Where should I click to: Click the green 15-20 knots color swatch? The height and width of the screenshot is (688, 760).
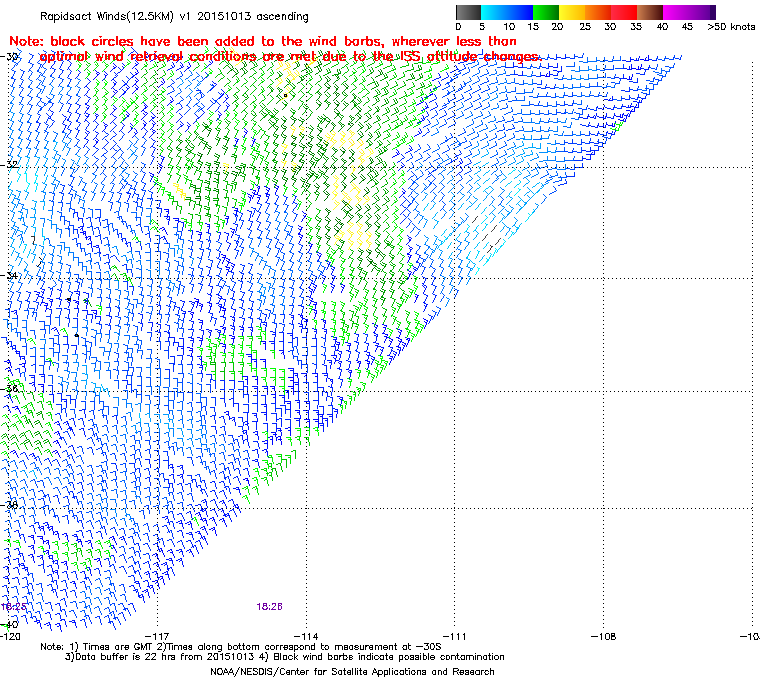pos(546,12)
